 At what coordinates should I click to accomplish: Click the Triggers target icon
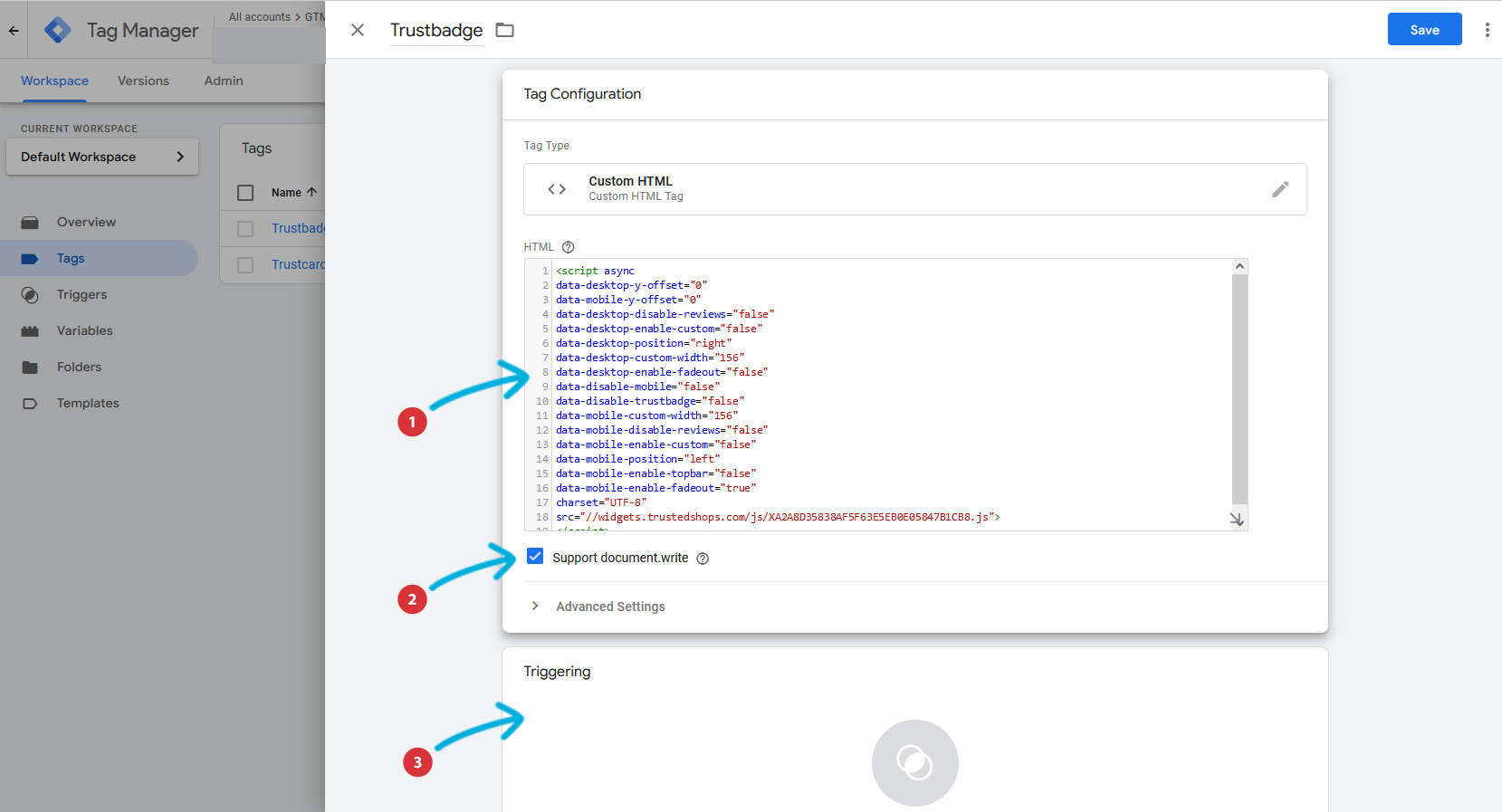[x=30, y=295]
